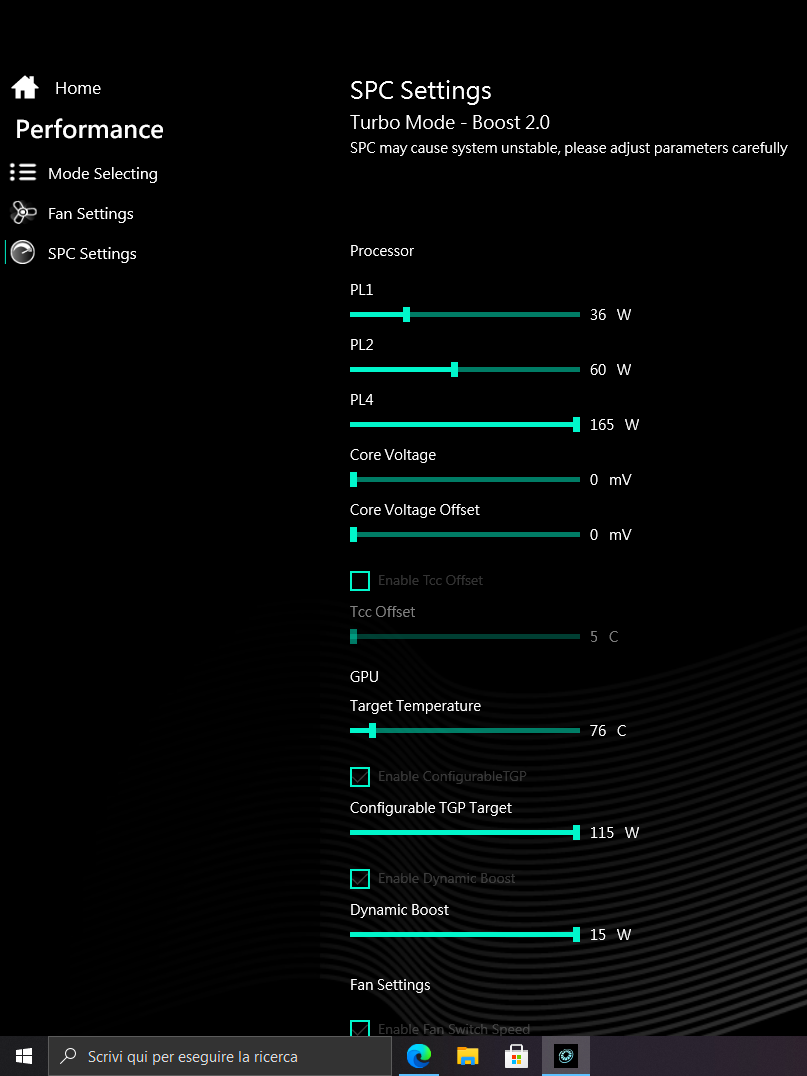Click the SPC Settings gauge icon
Viewport: 807px width, 1076px height.
point(23,253)
